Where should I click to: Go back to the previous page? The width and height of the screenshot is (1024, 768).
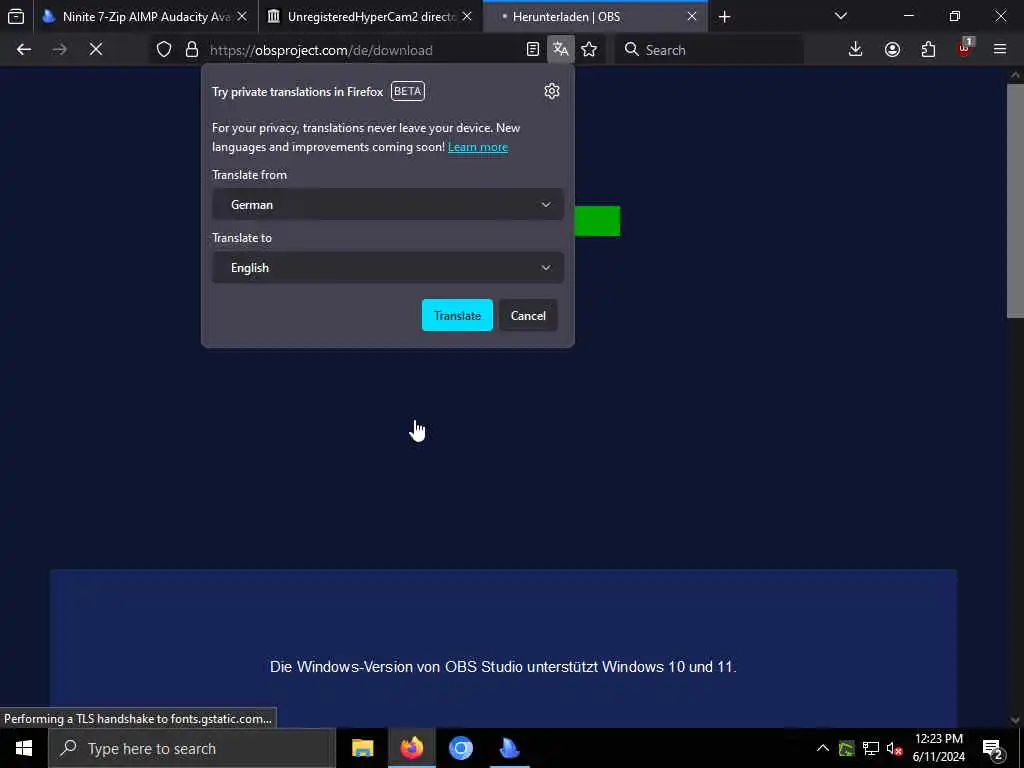click(24, 50)
